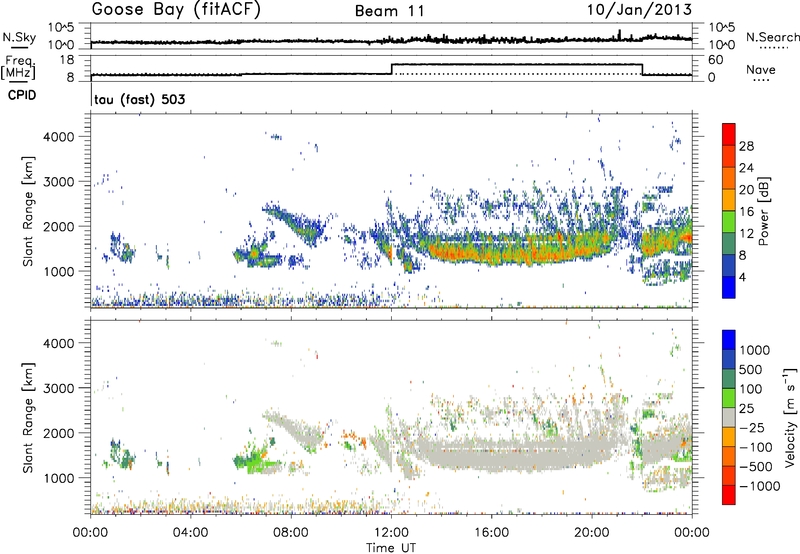
Task: Click '1000' on velocity panel range axis
Action: pos(58,478)
